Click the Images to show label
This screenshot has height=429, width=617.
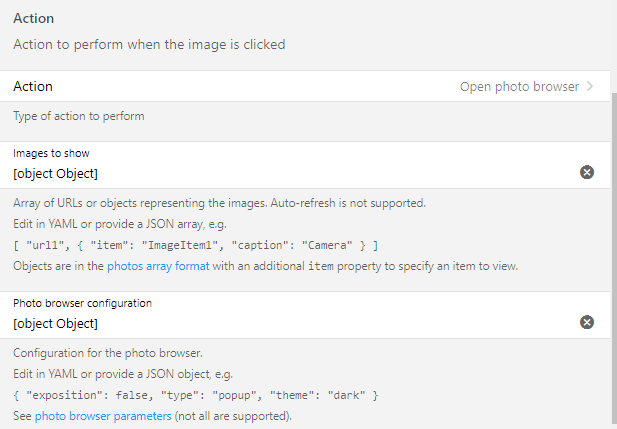pos(51,153)
